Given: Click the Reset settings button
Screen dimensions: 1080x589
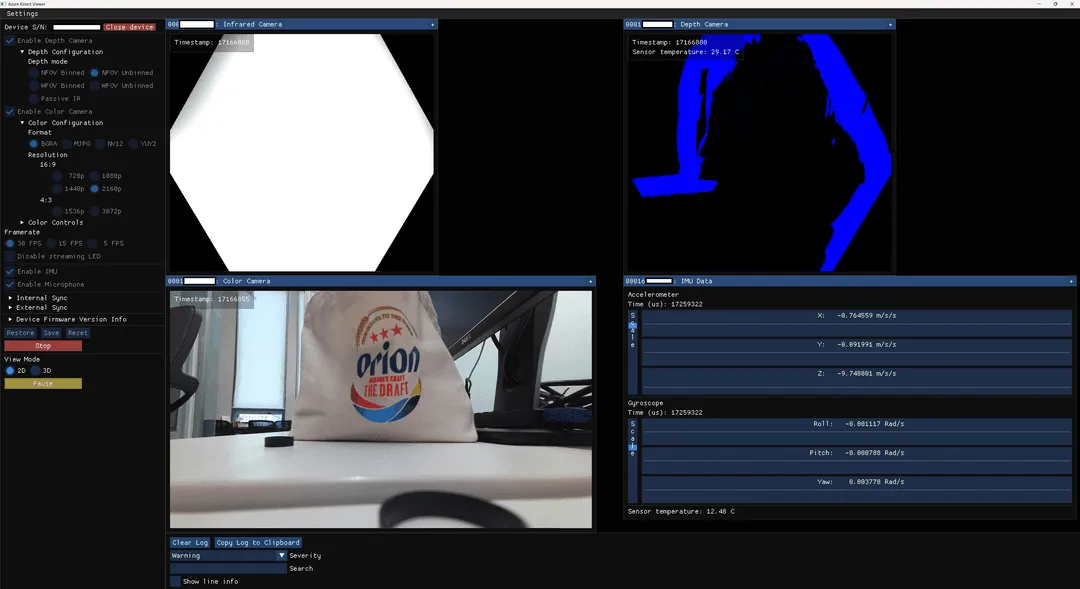Looking at the screenshot, I should pyautogui.click(x=78, y=333).
